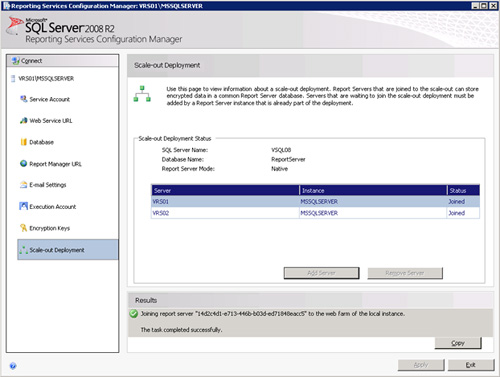500x377 pixels.
Task: Click the ReportServer database name value
Action: pyautogui.click(x=288, y=159)
